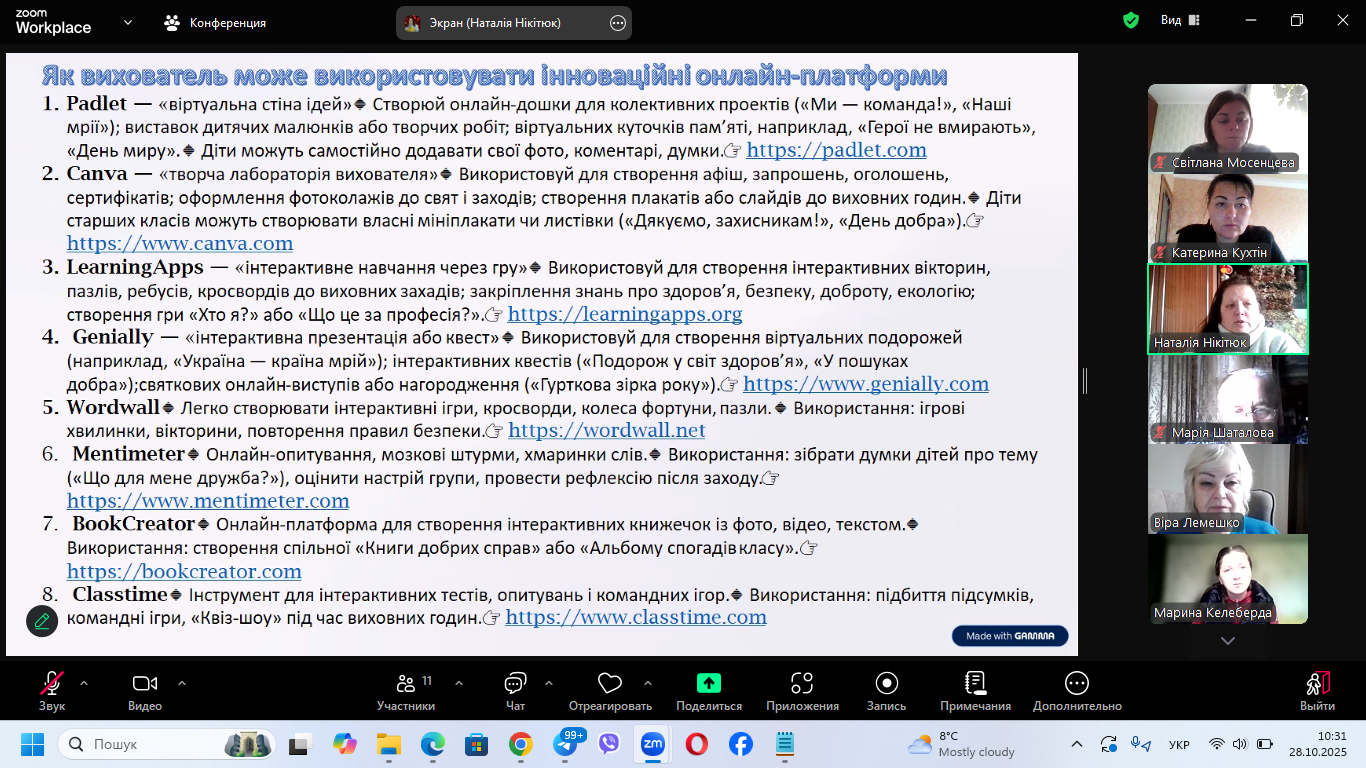Screen dimensions: 1366x768
Task: Expand audio options arrow next to microphone
Action: click(84, 684)
